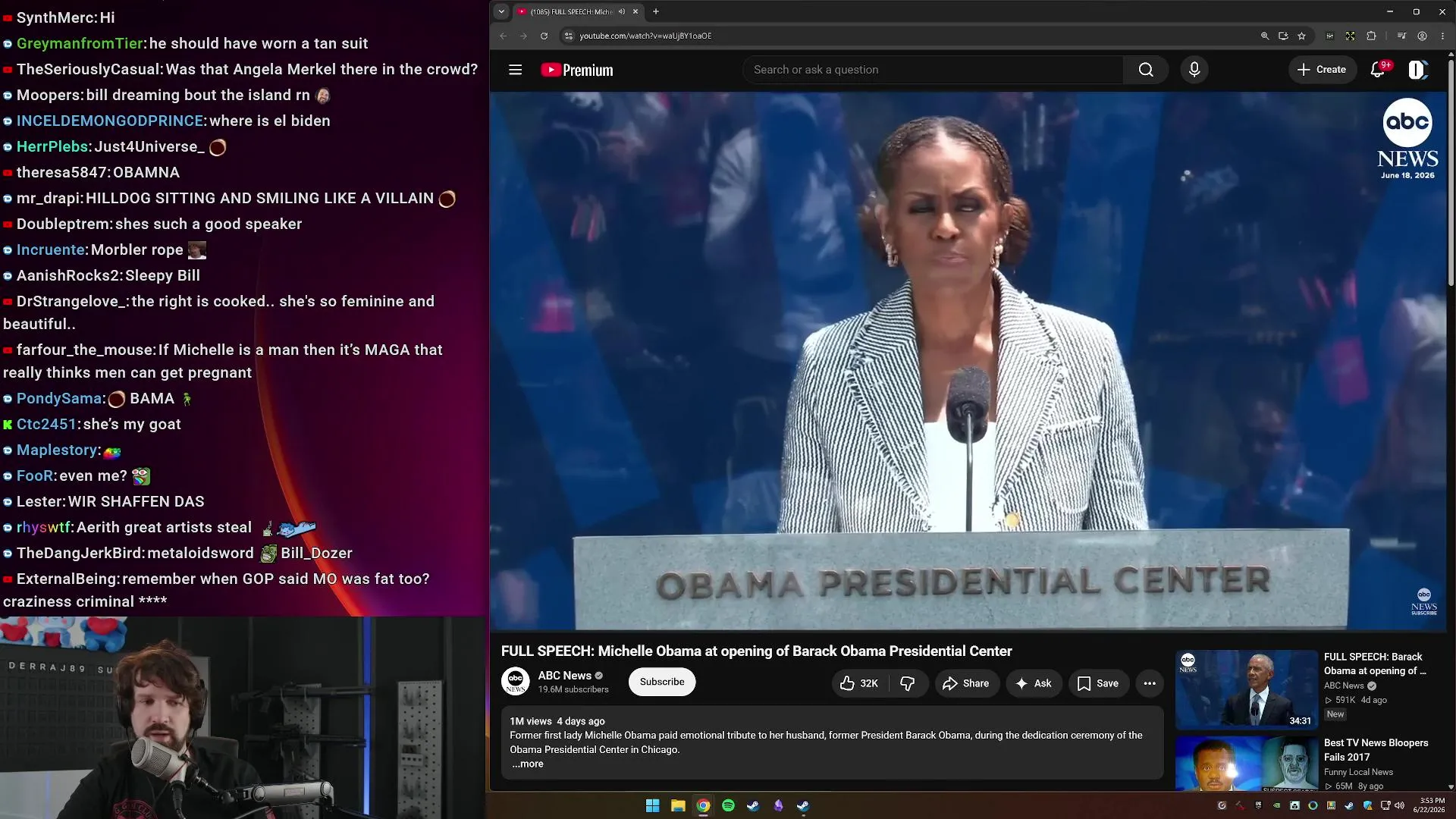1456x819 pixels.
Task: Click chat username farfour_the_mouse
Action: tap(85, 350)
